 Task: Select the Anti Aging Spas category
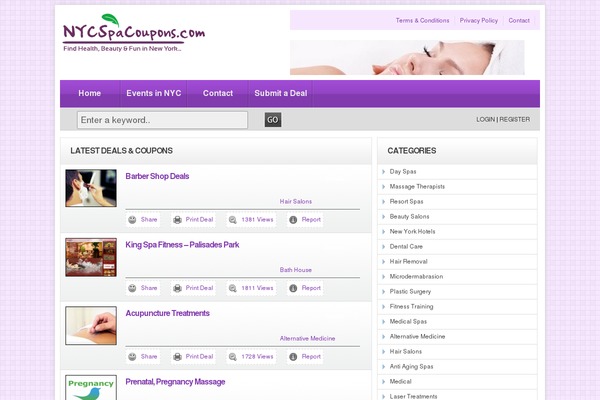point(411,367)
